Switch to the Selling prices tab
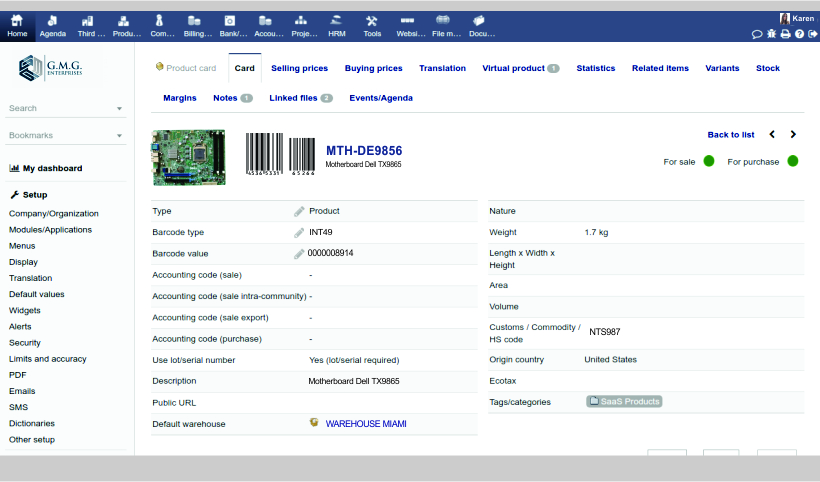Image resolution: width=820 pixels, height=482 pixels. [x=299, y=69]
